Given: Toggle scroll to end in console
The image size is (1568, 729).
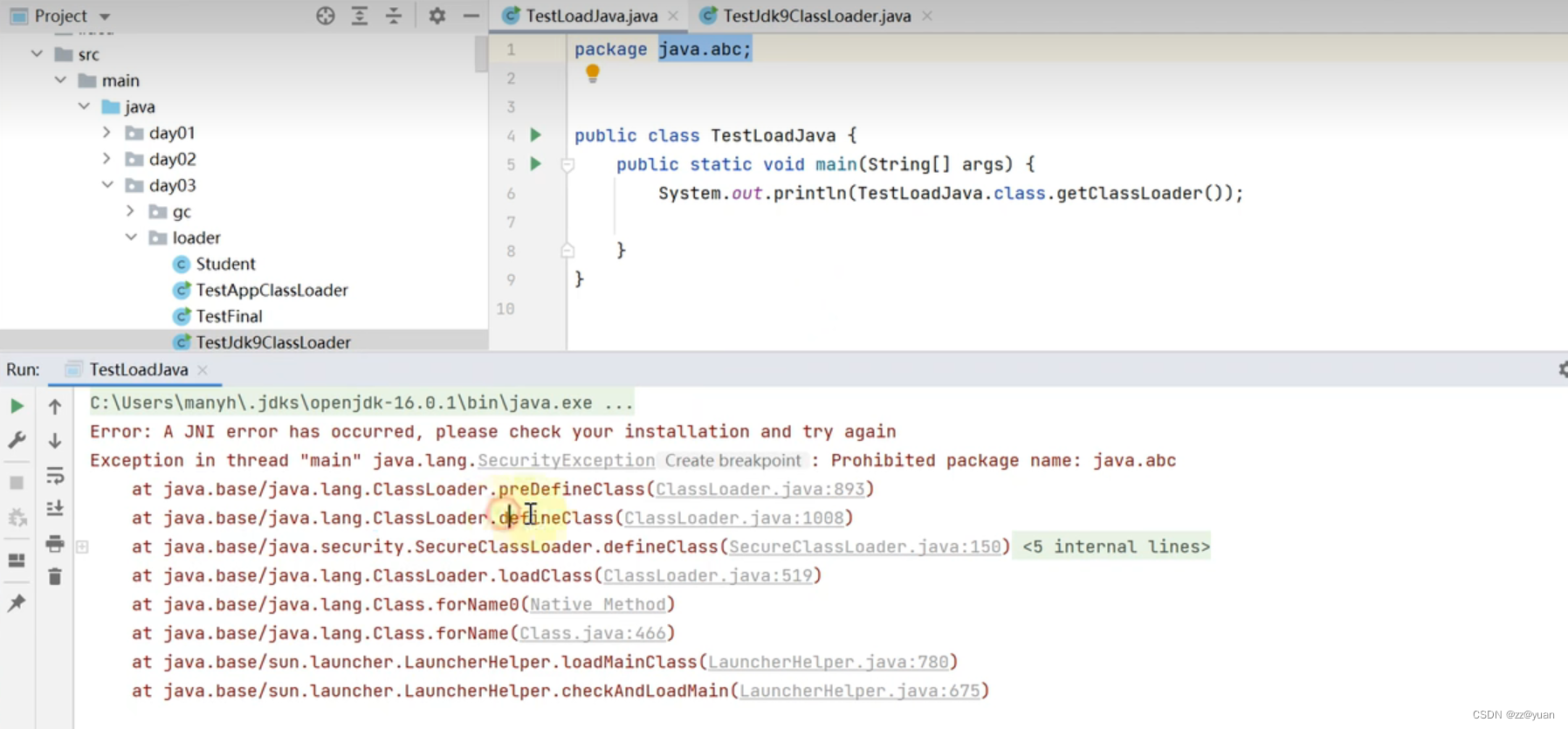Looking at the screenshot, I should 55,508.
